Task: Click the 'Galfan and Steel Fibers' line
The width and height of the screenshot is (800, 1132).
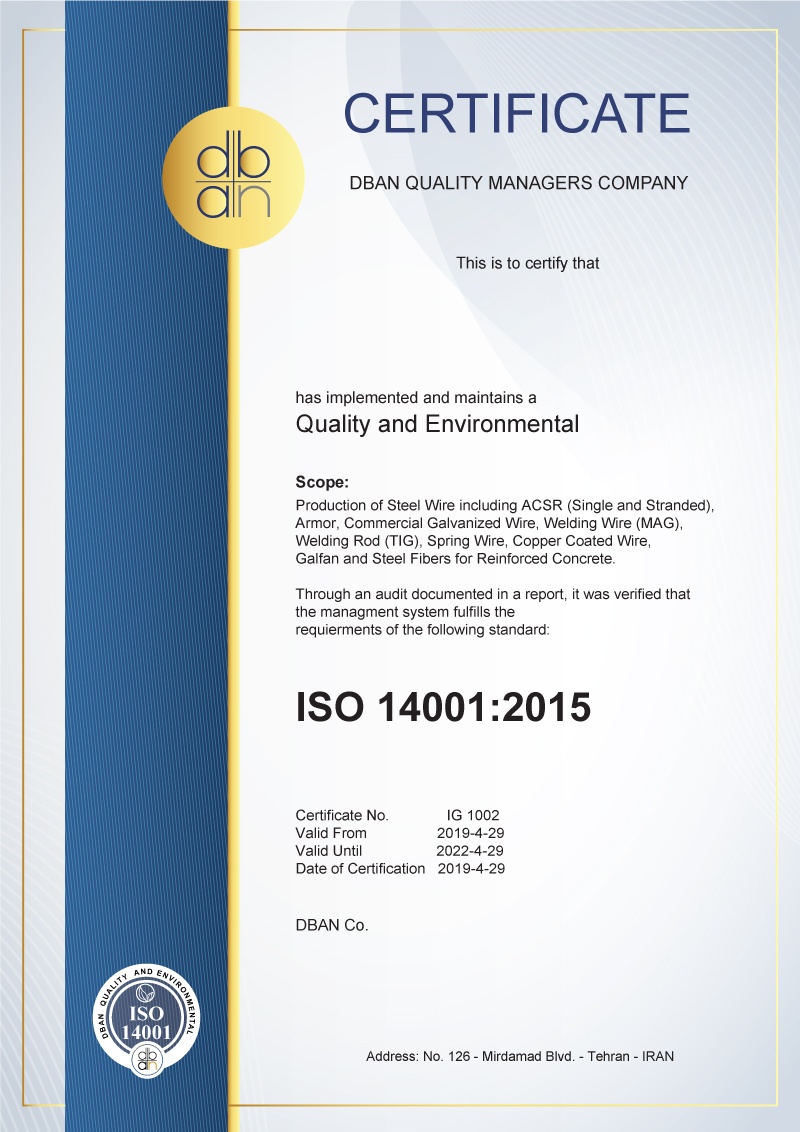Action: coord(456,559)
